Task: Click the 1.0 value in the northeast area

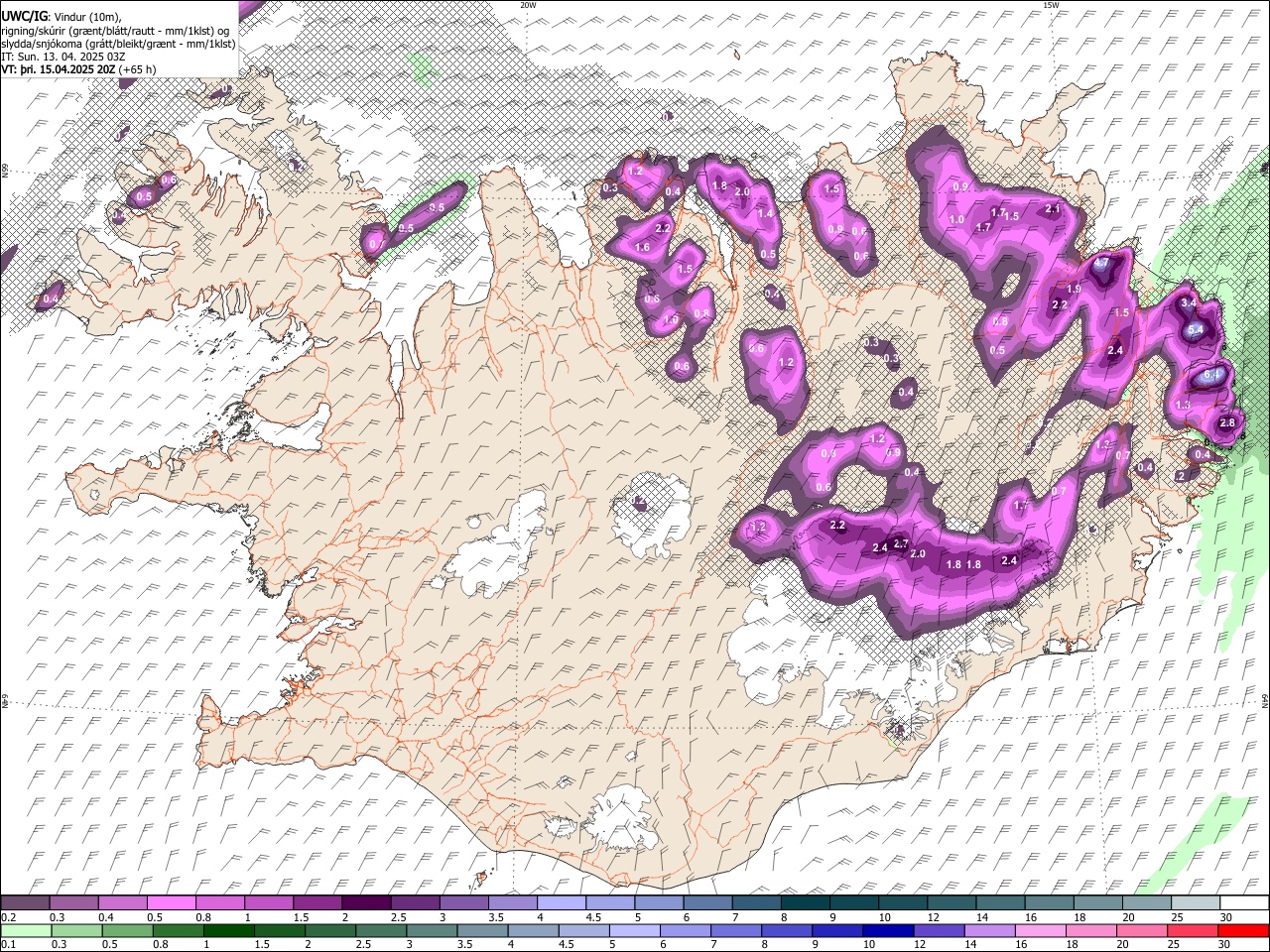Action: [x=956, y=220]
